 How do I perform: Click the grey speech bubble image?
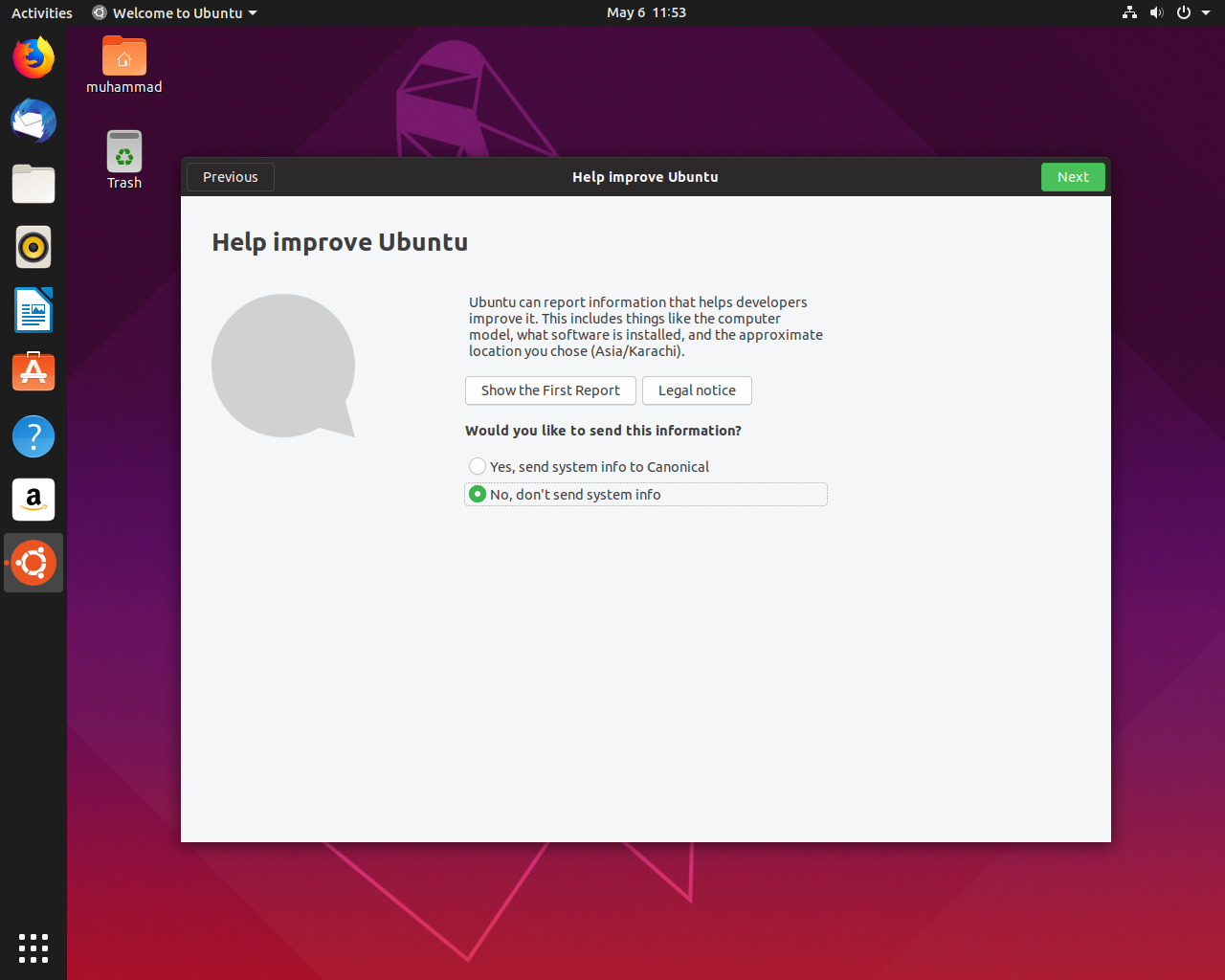(x=283, y=366)
